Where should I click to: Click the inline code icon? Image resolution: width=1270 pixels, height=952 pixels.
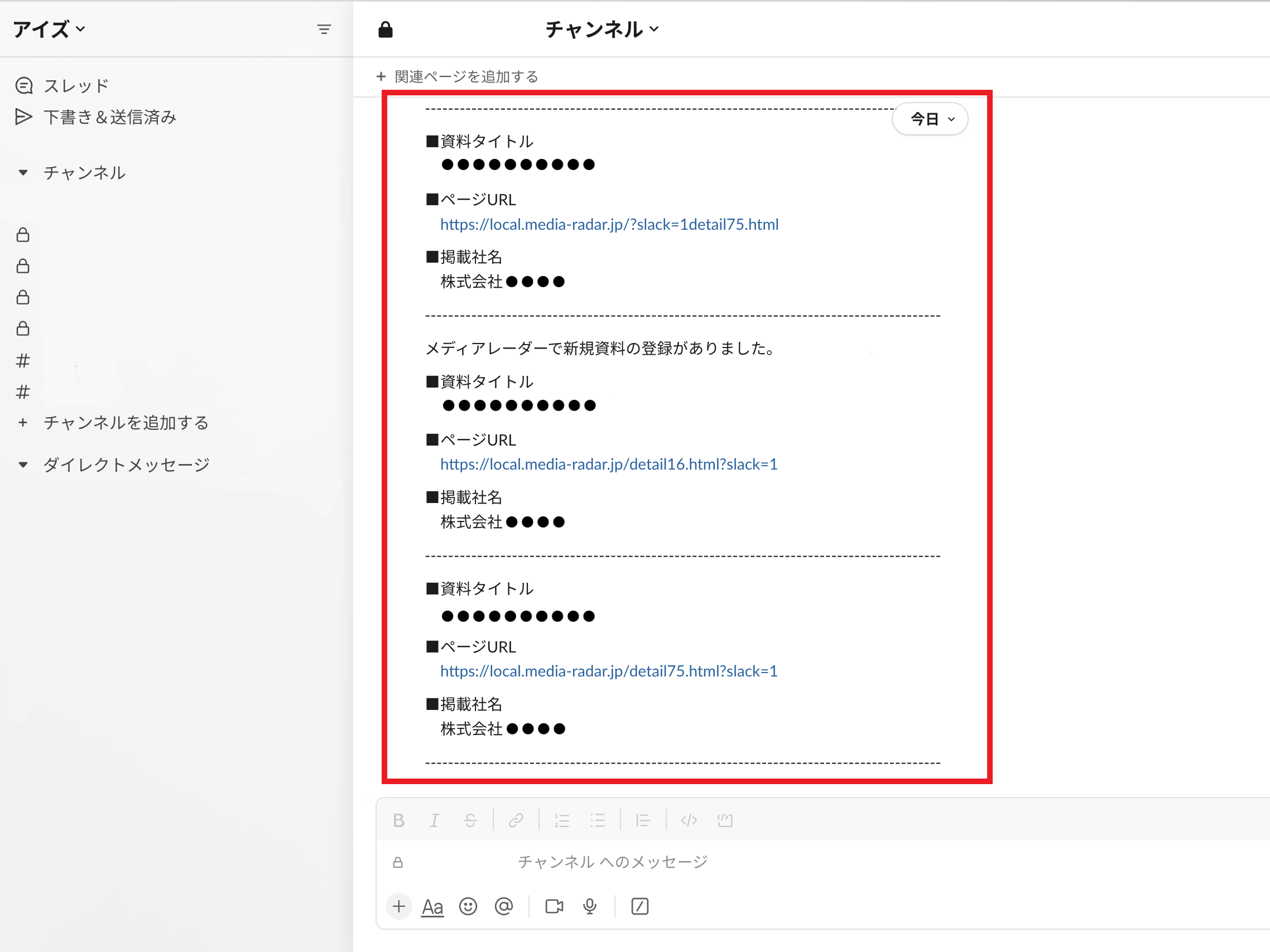[x=689, y=820]
